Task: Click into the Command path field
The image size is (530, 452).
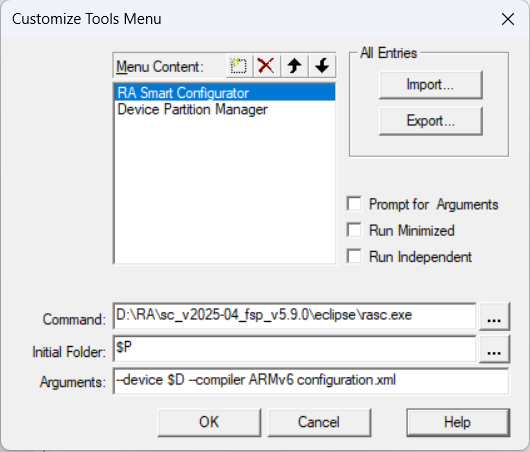Action: coord(295,316)
